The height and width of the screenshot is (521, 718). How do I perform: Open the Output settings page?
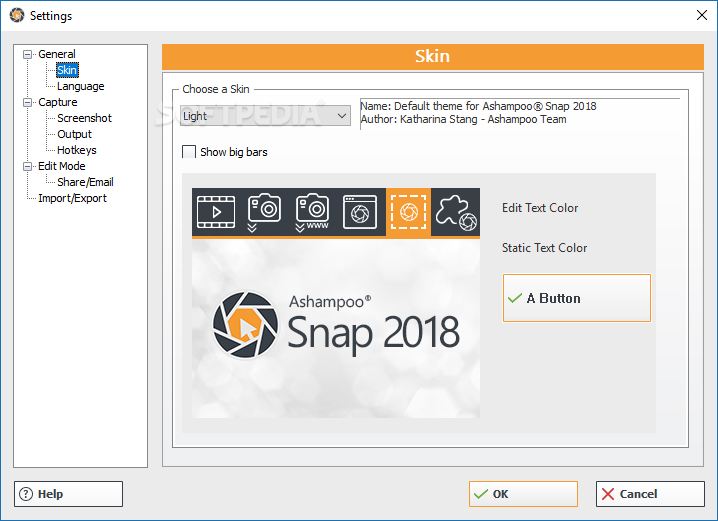click(x=74, y=134)
